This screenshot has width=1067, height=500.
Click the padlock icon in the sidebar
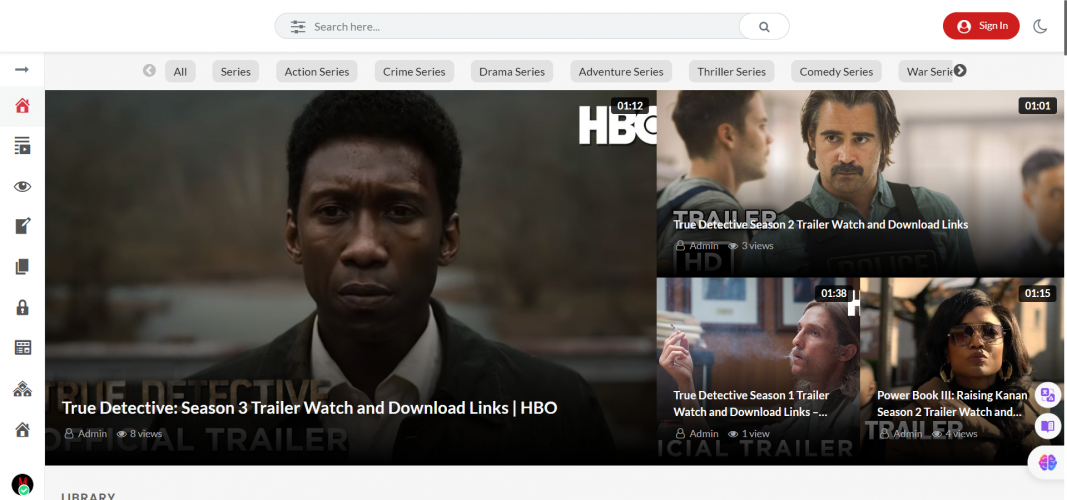pos(22,307)
